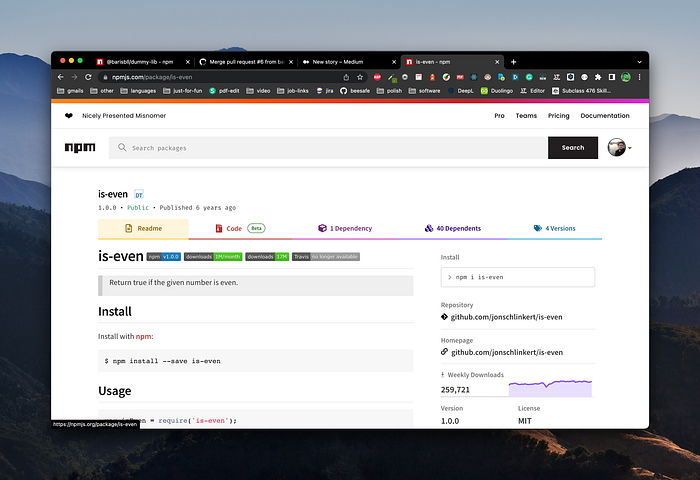Open the pdf-edit bookmark
This screenshot has width=700, height=480.
tap(225, 91)
